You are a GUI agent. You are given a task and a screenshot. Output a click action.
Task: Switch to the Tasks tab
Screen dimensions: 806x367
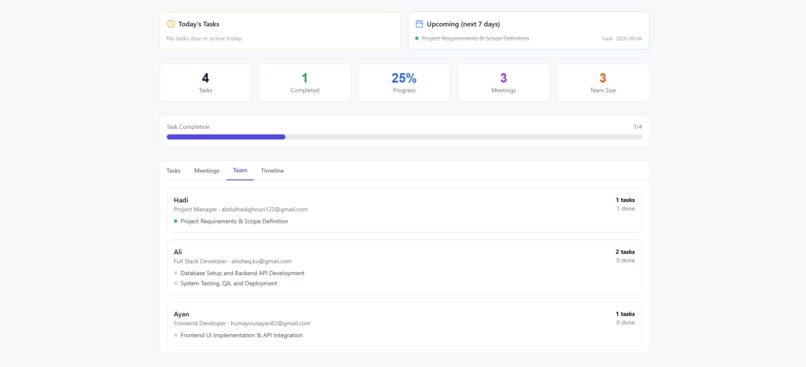[174, 171]
